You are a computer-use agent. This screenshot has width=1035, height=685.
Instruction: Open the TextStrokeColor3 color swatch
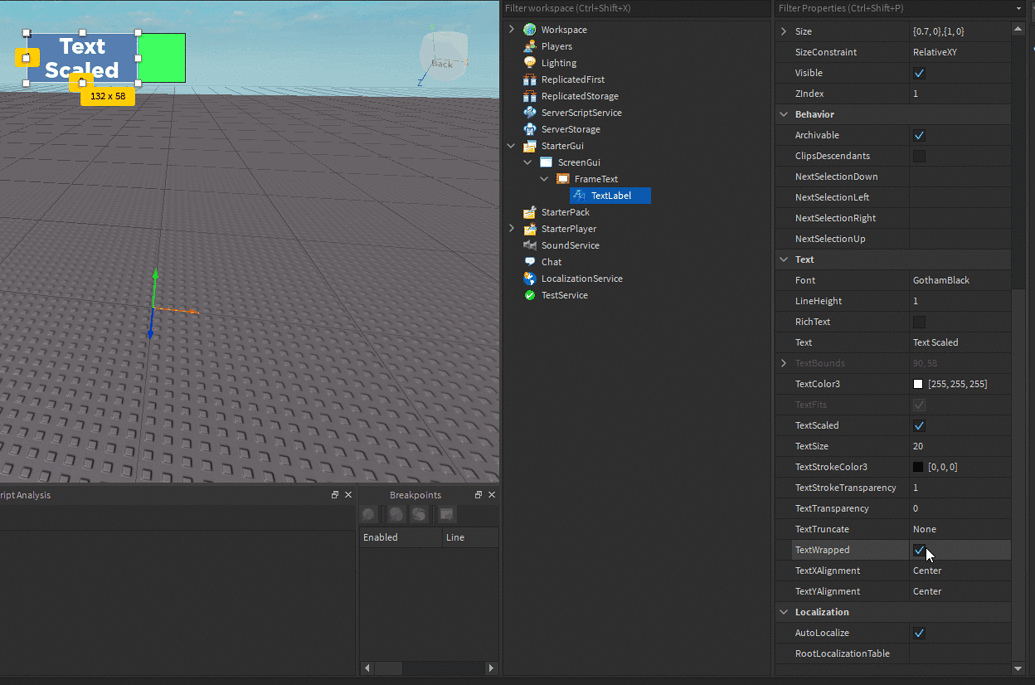coord(918,467)
